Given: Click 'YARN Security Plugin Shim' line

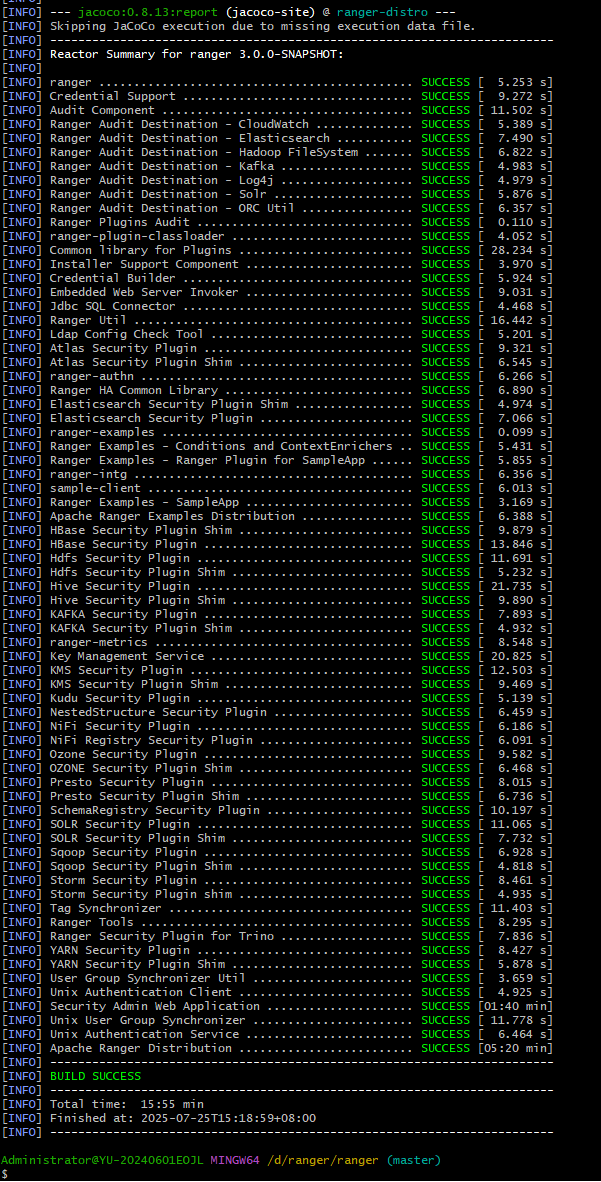Looking at the screenshot, I should tap(278, 963).
